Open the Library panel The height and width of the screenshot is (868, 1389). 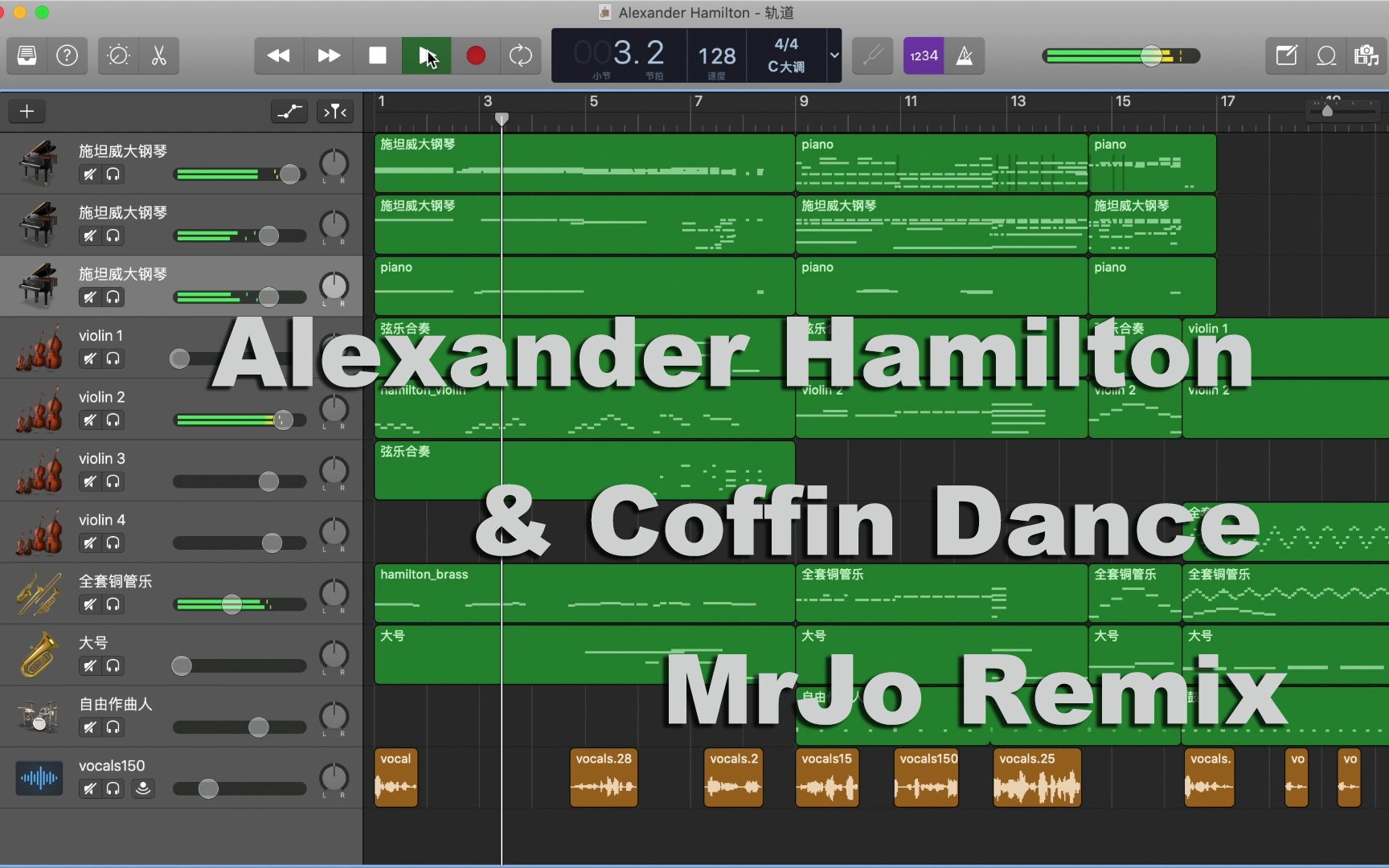[x=27, y=55]
